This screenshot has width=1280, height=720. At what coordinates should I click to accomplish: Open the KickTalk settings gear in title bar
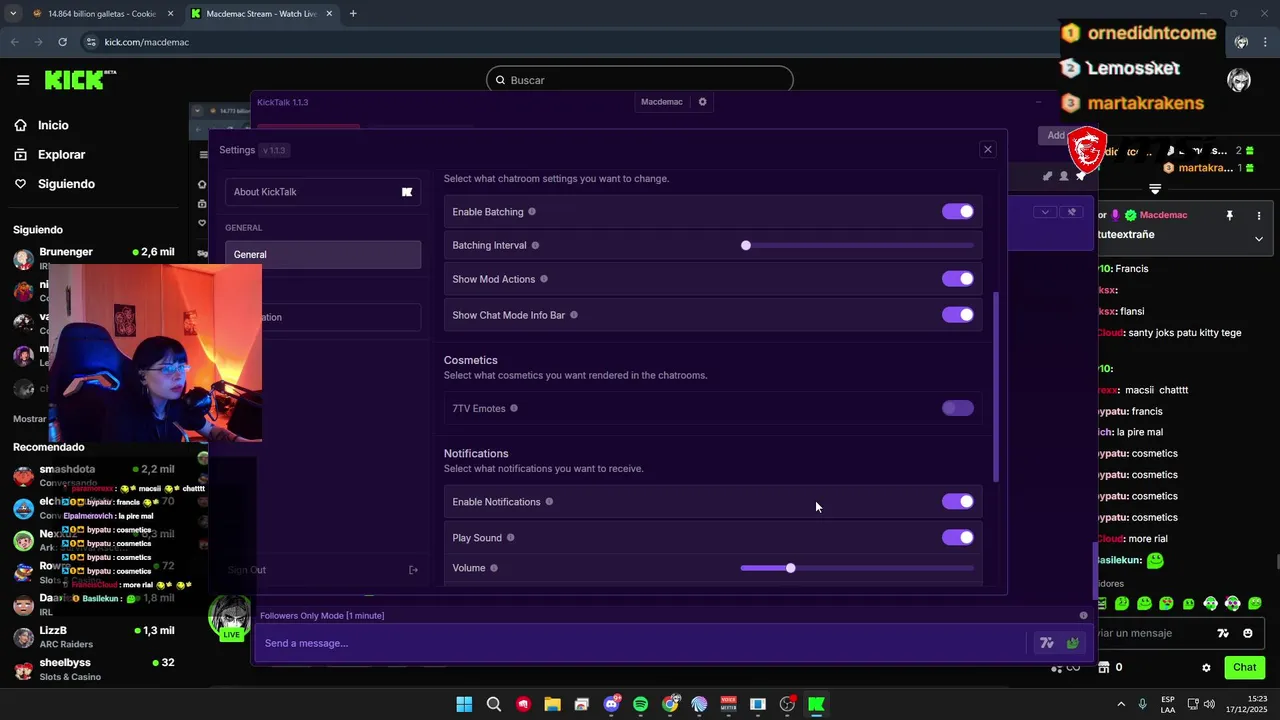click(x=702, y=102)
